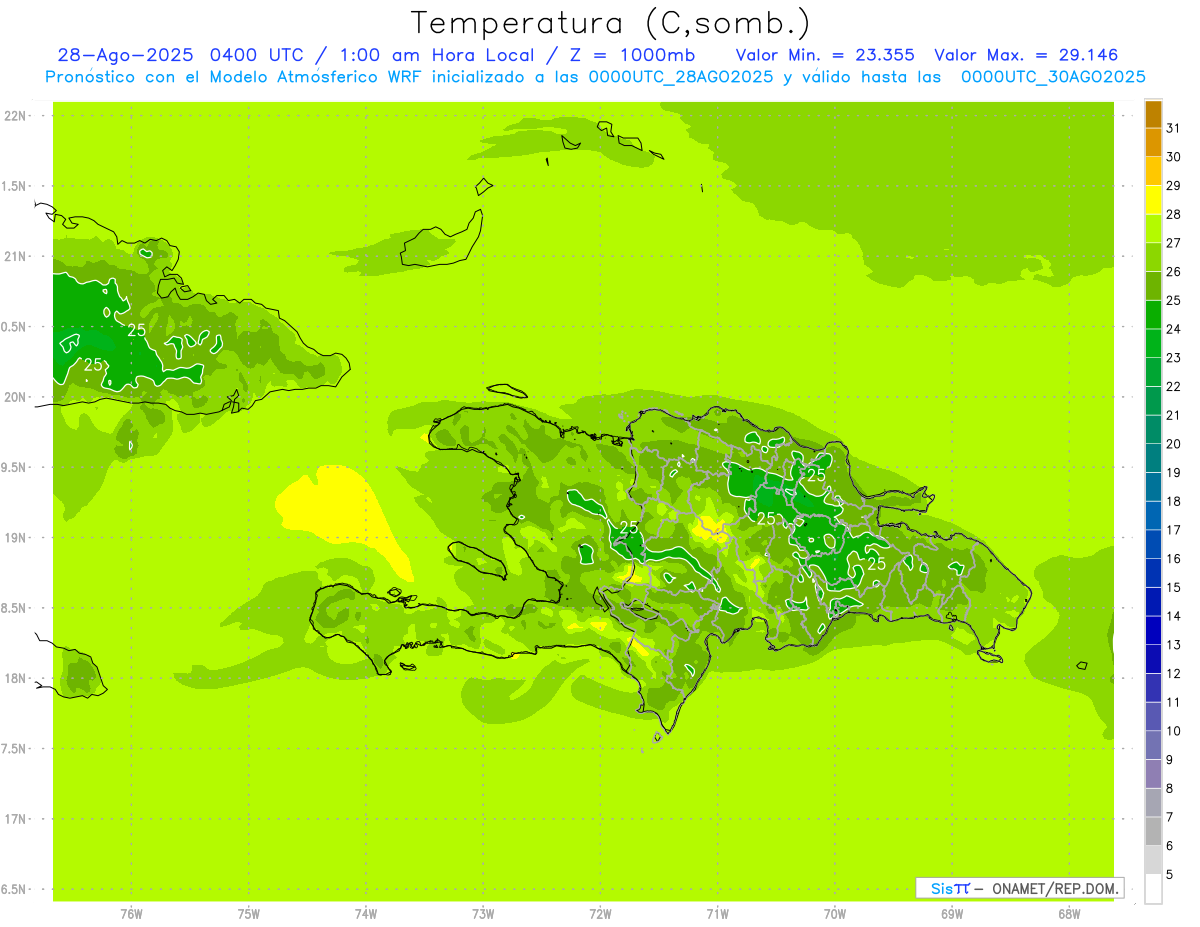Click the '9.5N' latitude axis label
Viewport: 1200px width, 927px height.
pyautogui.click(x=15, y=467)
